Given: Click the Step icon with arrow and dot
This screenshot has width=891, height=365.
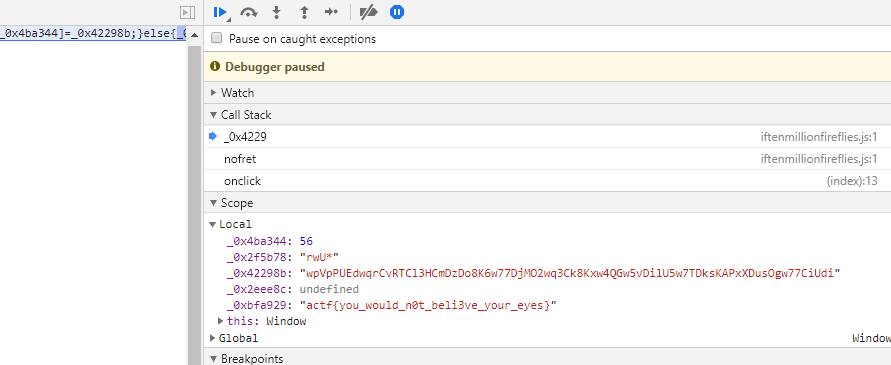Looking at the screenshot, I should (331, 12).
